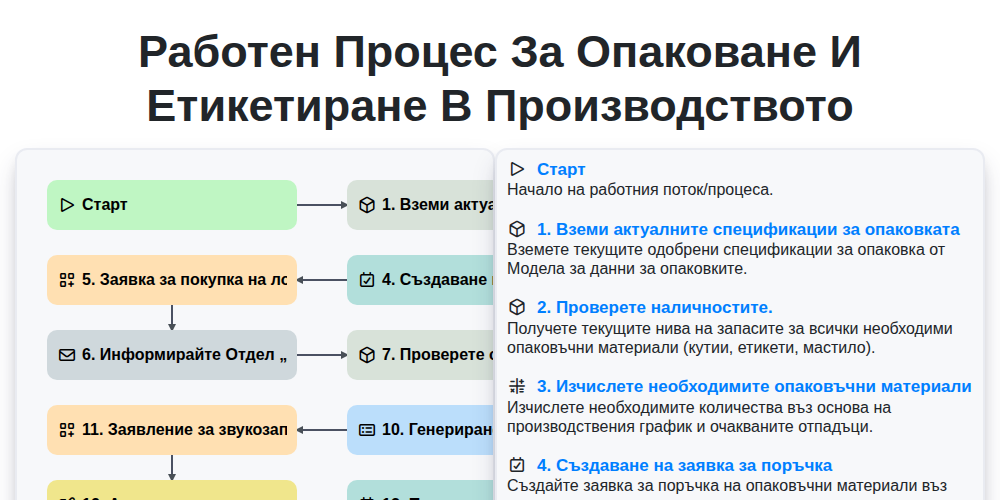
Task: Click the box icon on node 7. Проверете
Action: click(367, 355)
